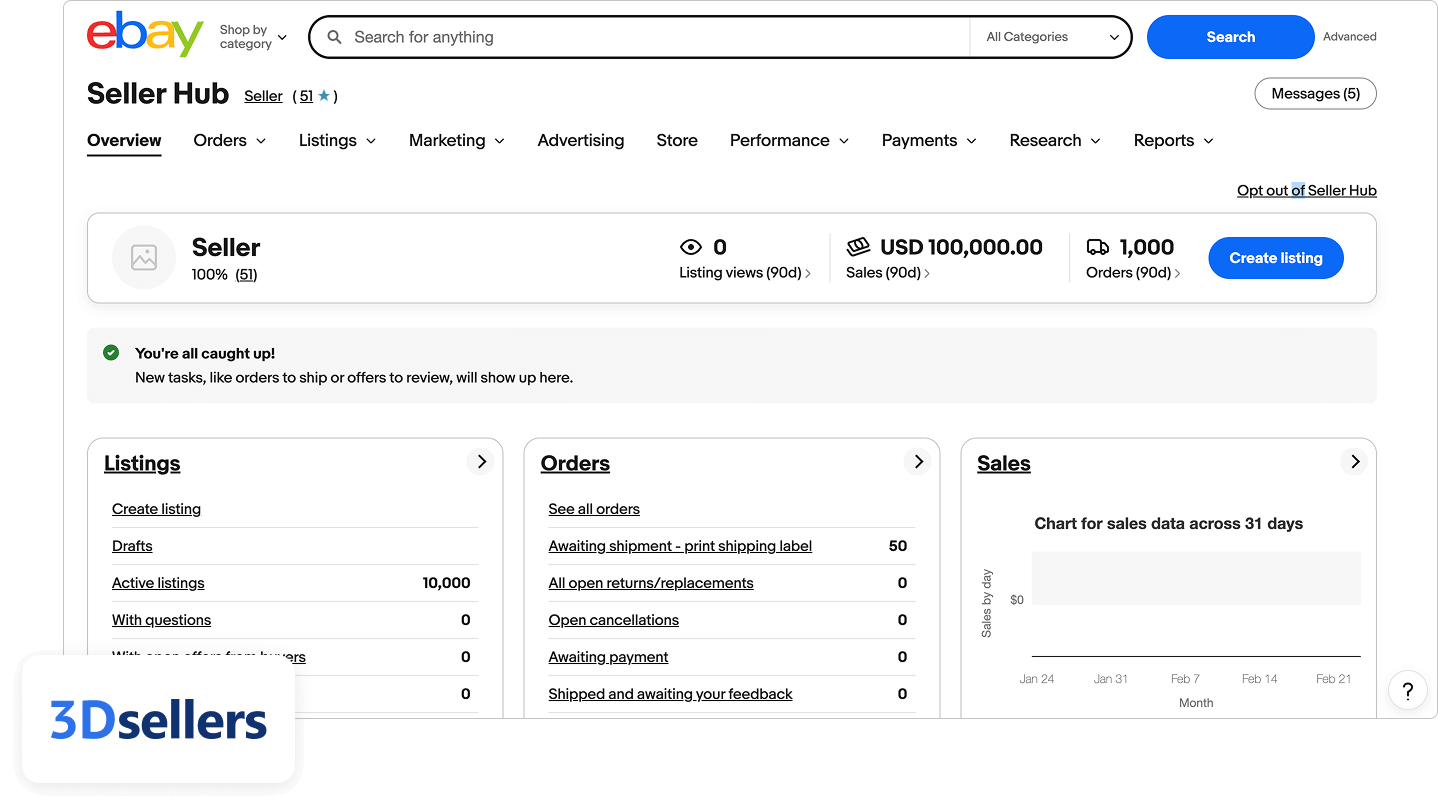Open the Open cancellations link
The width and height of the screenshot is (1438, 809).
coord(613,620)
